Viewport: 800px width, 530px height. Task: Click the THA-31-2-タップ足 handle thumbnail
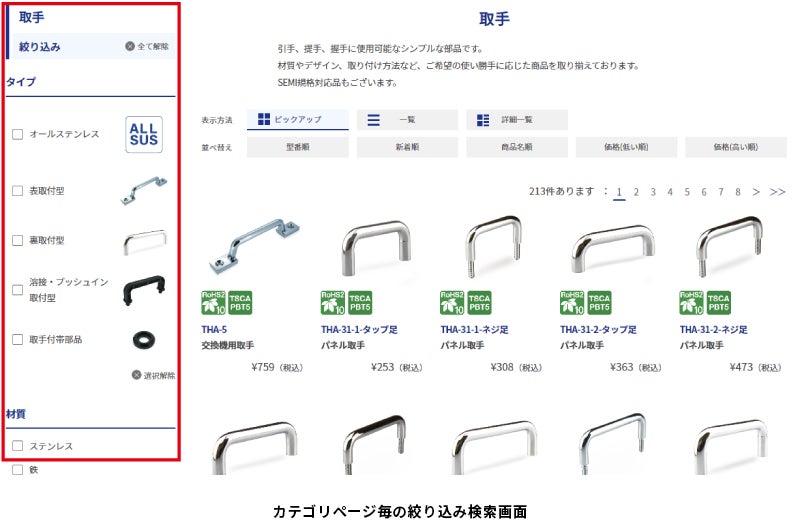(612, 249)
